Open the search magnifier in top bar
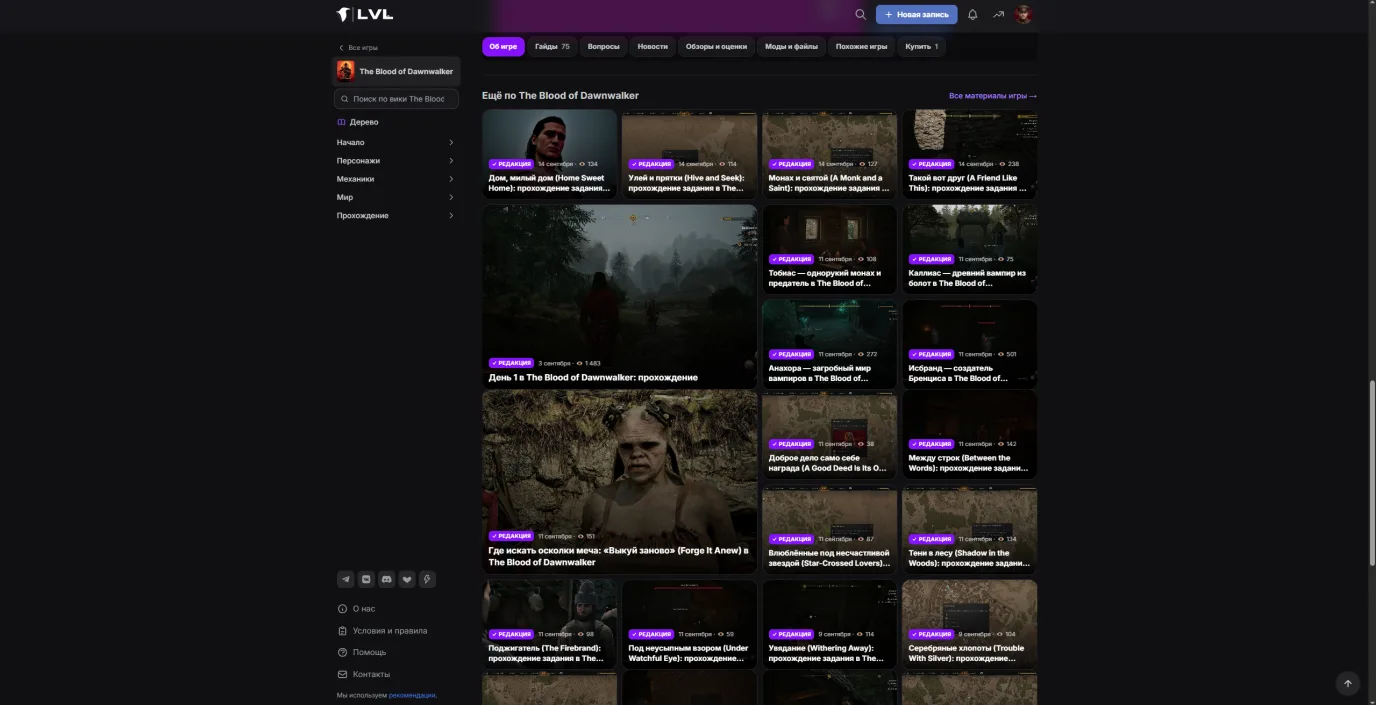Screen dimensions: 1376x705 [x=860, y=15]
